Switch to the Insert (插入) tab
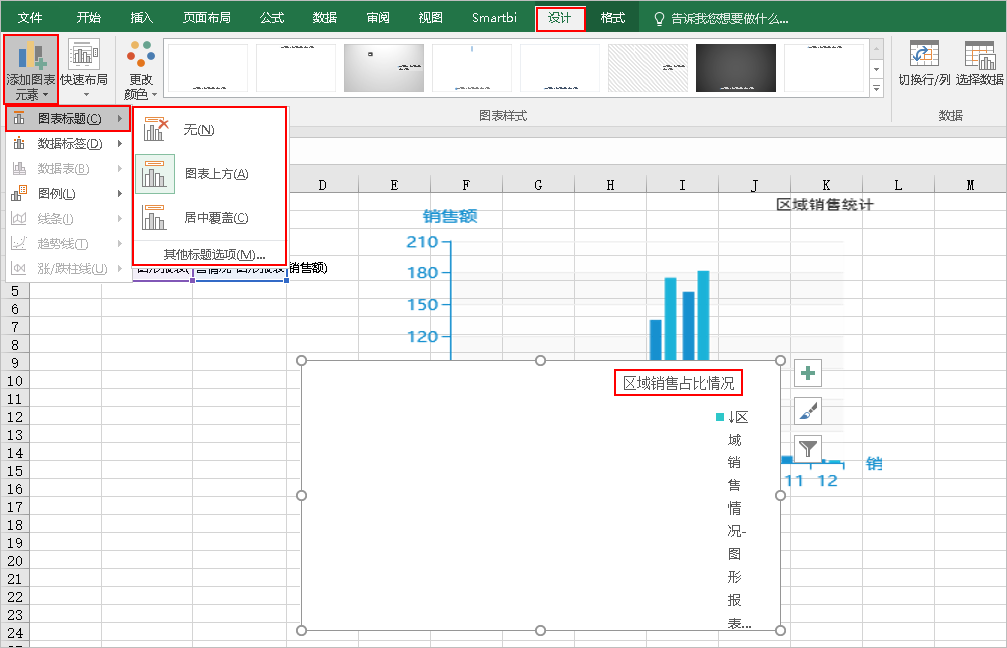 pyautogui.click(x=141, y=17)
